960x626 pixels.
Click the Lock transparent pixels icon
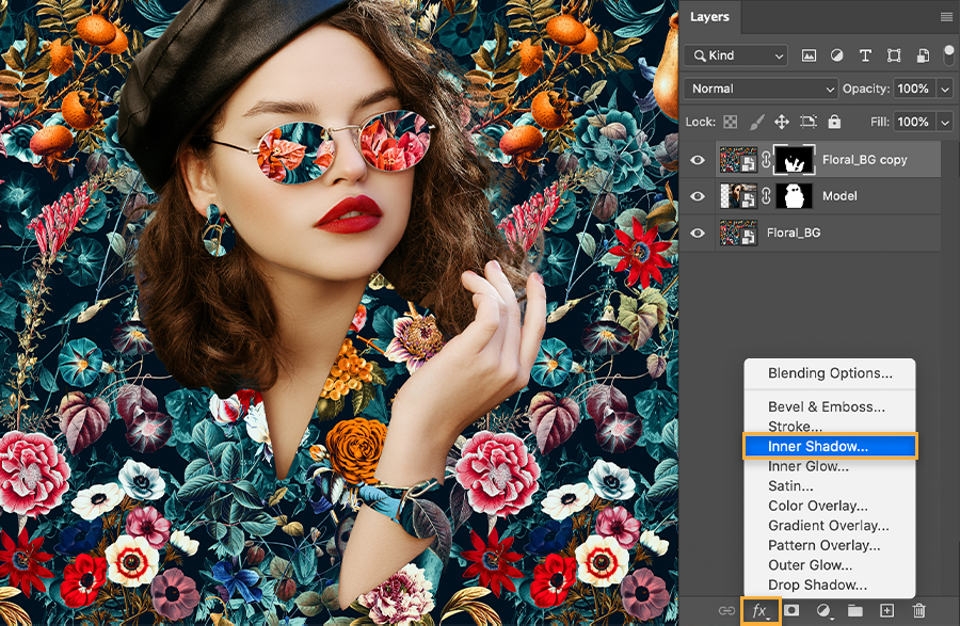[x=730, y=122]
